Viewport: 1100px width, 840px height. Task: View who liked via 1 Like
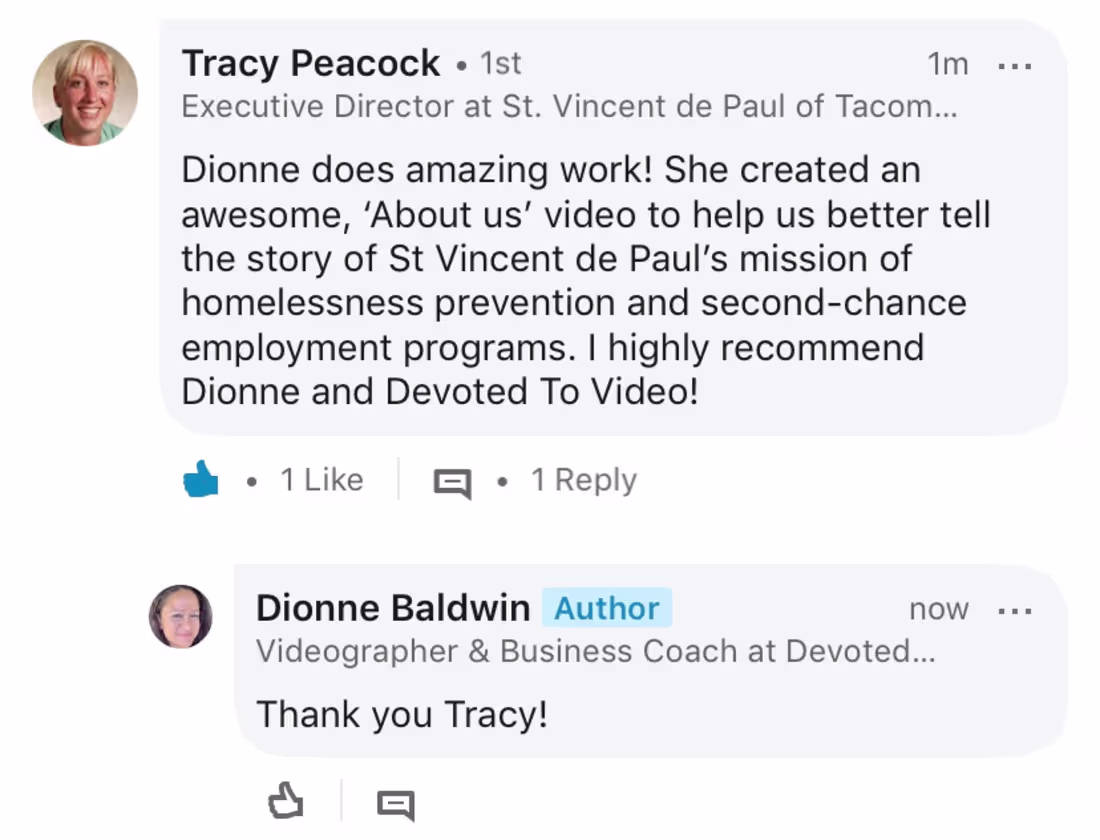[321, 481]
